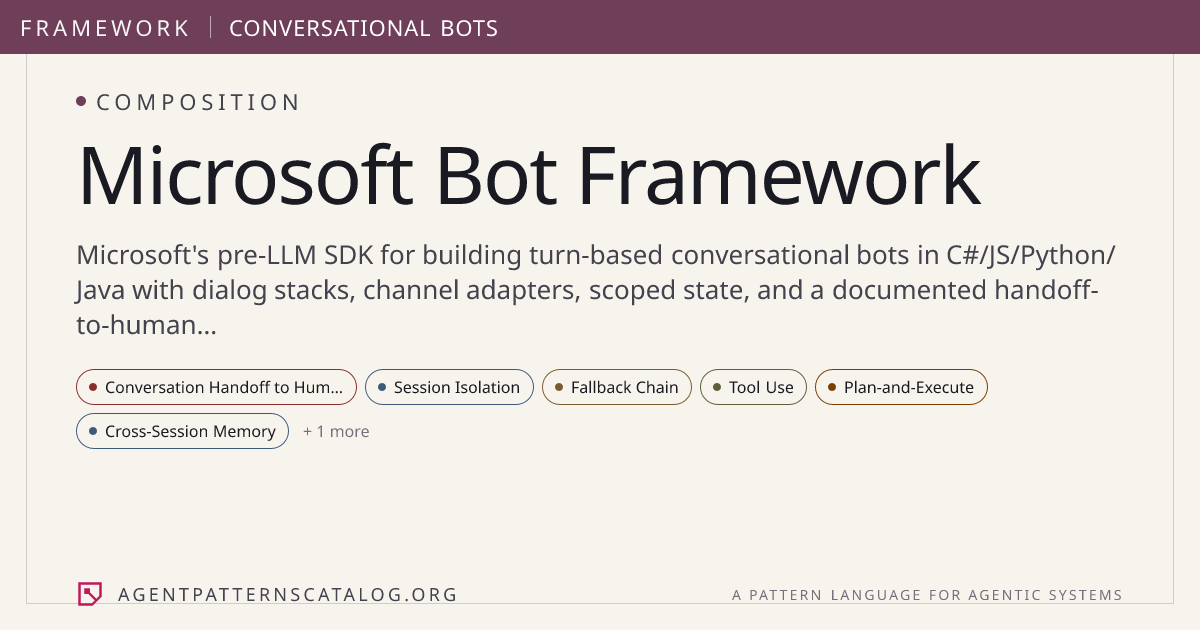
Task: Click 'A Pattern Language for Agentic Systems' tagline
Action: point(927,595)
